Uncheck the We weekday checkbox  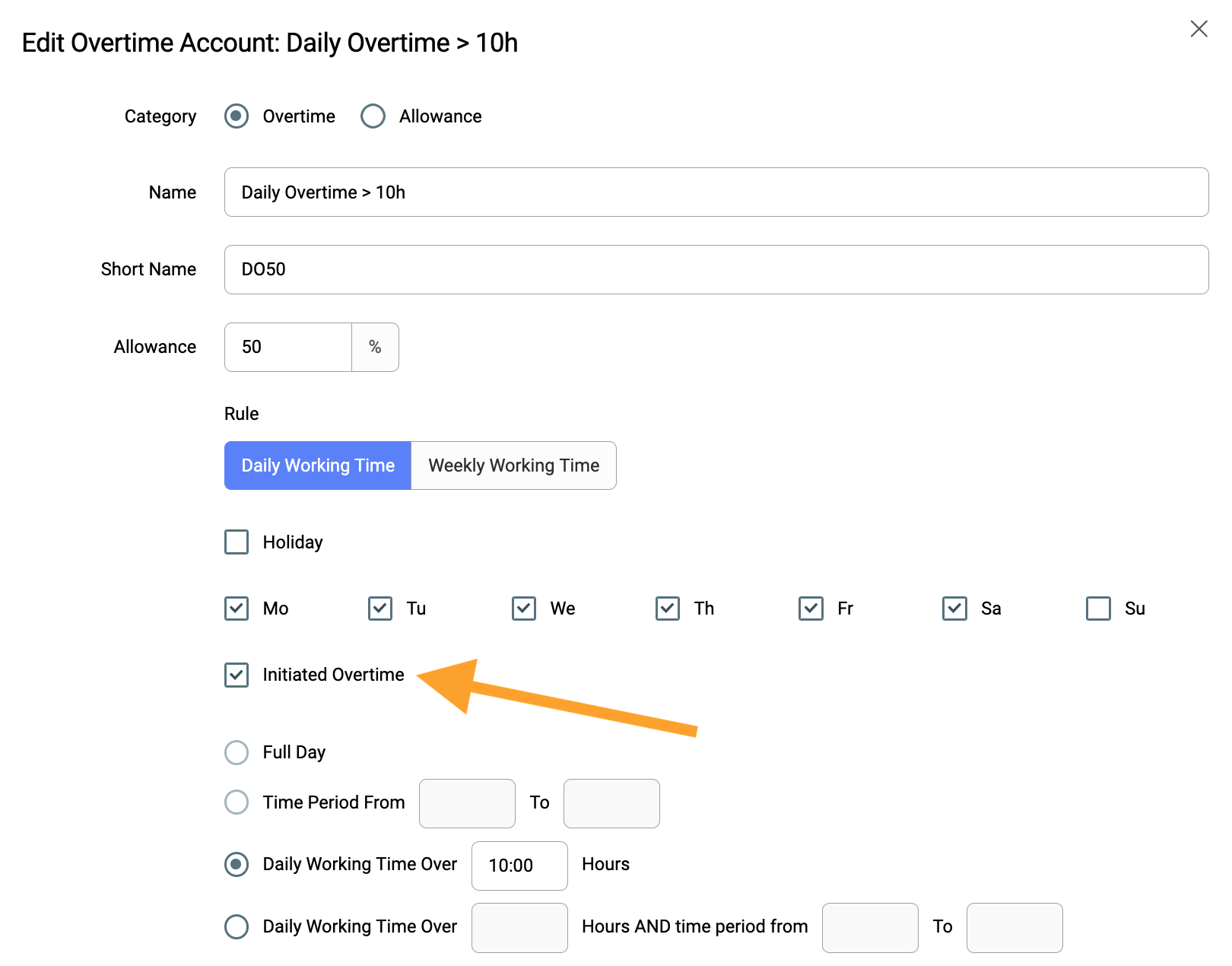[x=524, y=609]
